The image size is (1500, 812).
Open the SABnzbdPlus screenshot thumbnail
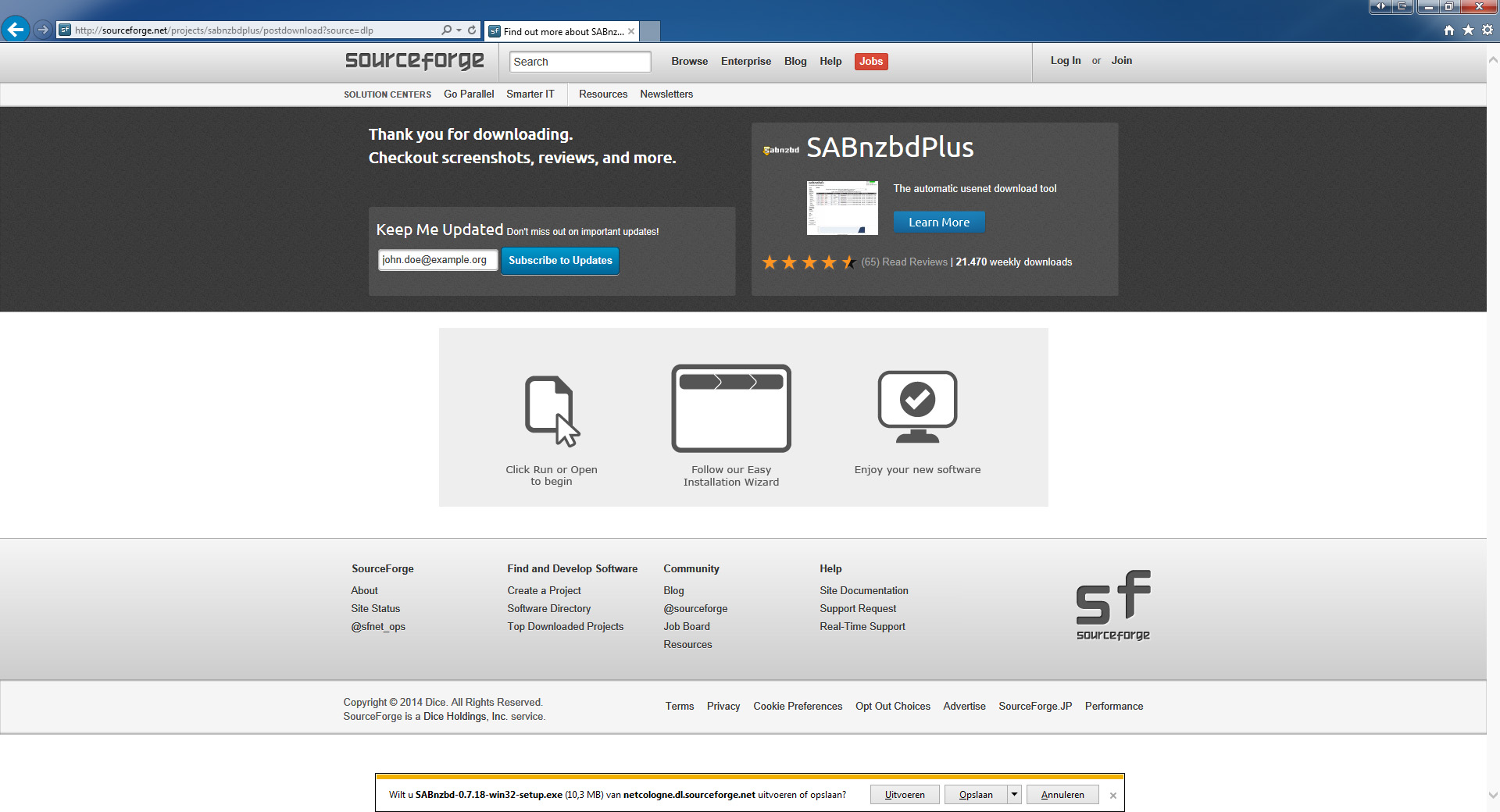tap(842, 208)
